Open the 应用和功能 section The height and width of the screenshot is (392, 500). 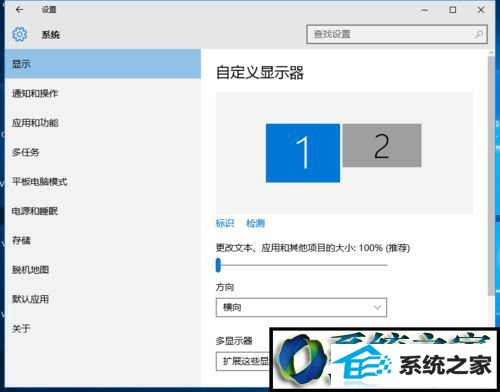[x=103, y=123]
